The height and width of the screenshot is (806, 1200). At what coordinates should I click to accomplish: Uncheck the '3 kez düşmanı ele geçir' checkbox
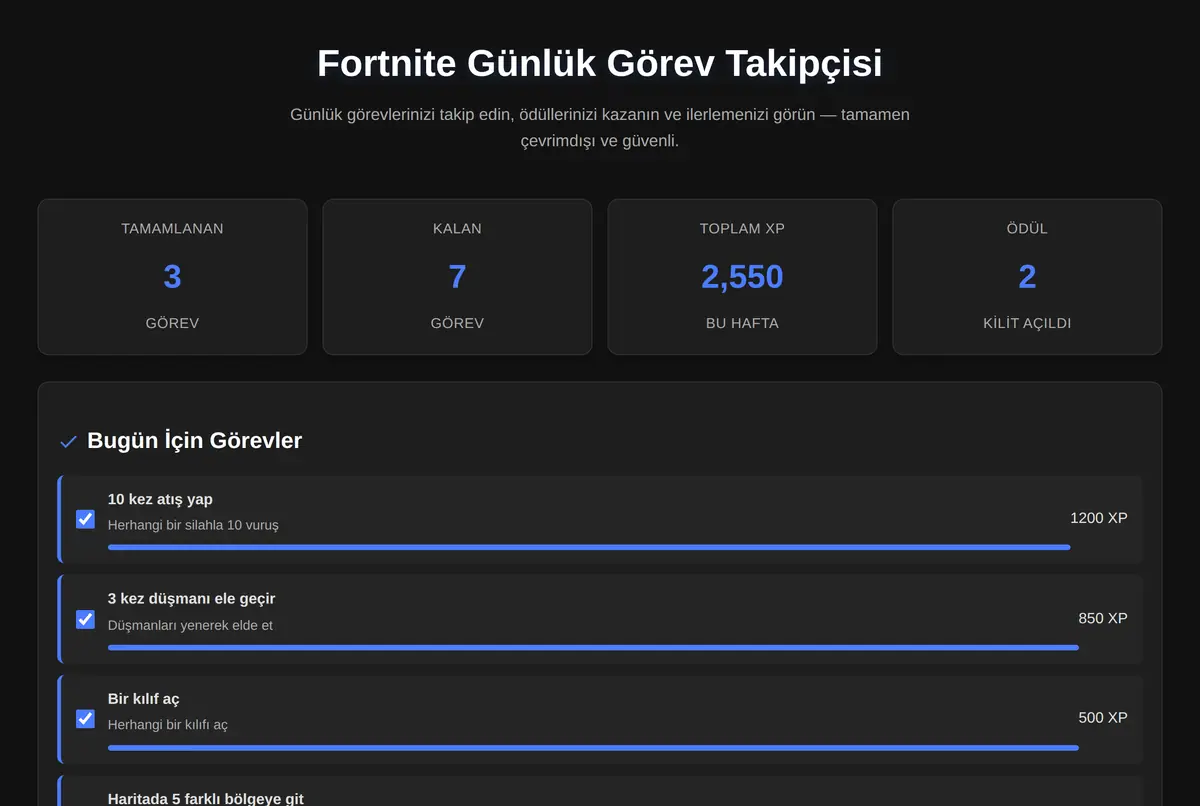click(x=85, y=619)
